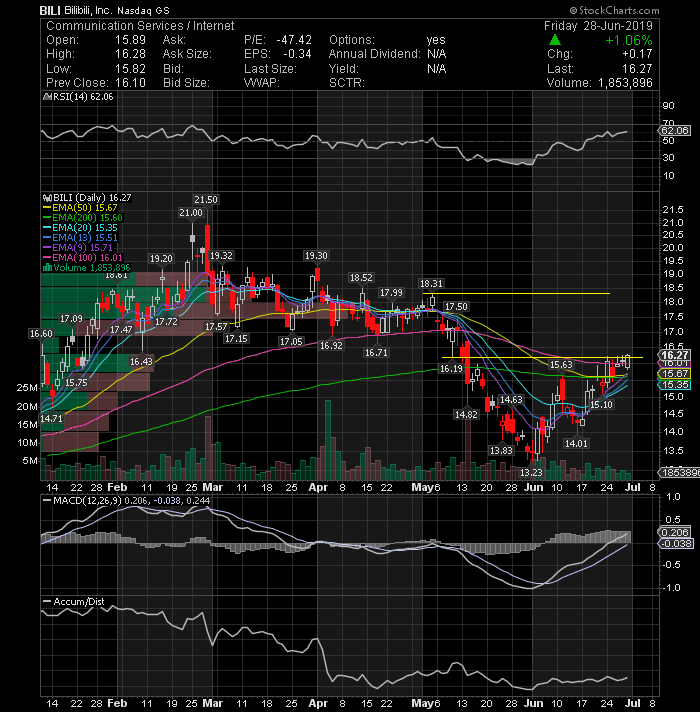This screenshot has height=712, width=700.
Task: Click the 19.20 price annotation in February
Action: click(161, 258)
